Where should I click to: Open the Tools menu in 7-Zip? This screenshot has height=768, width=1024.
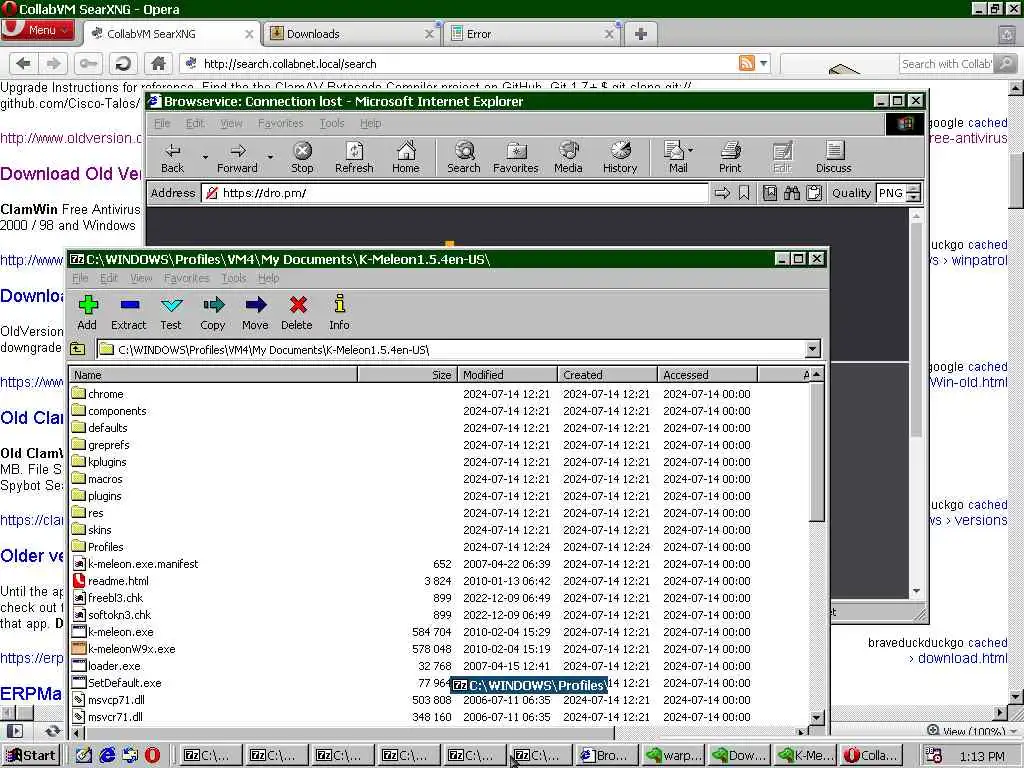click(234, 278)
